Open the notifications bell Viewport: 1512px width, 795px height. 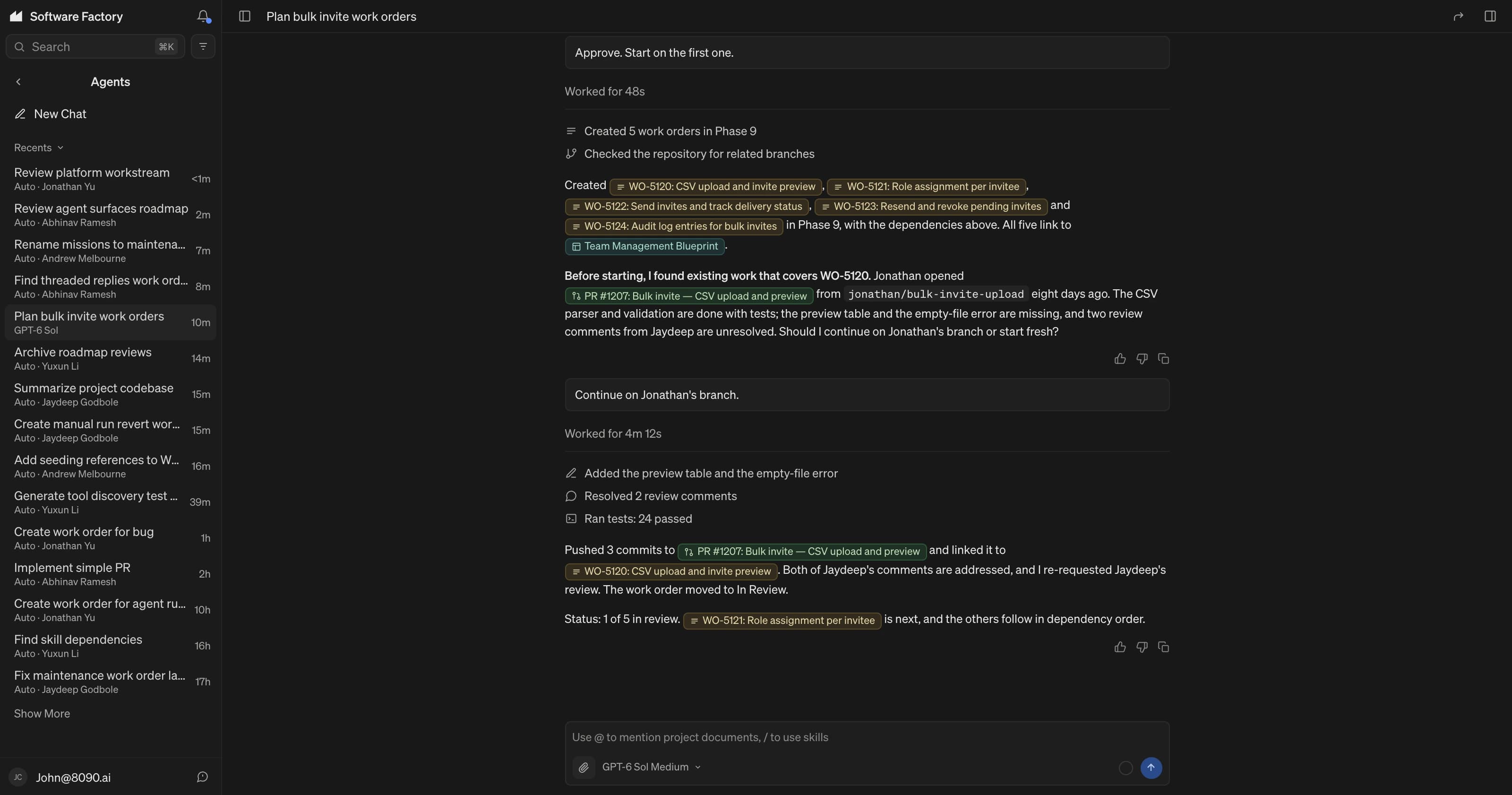pos(203,17)
